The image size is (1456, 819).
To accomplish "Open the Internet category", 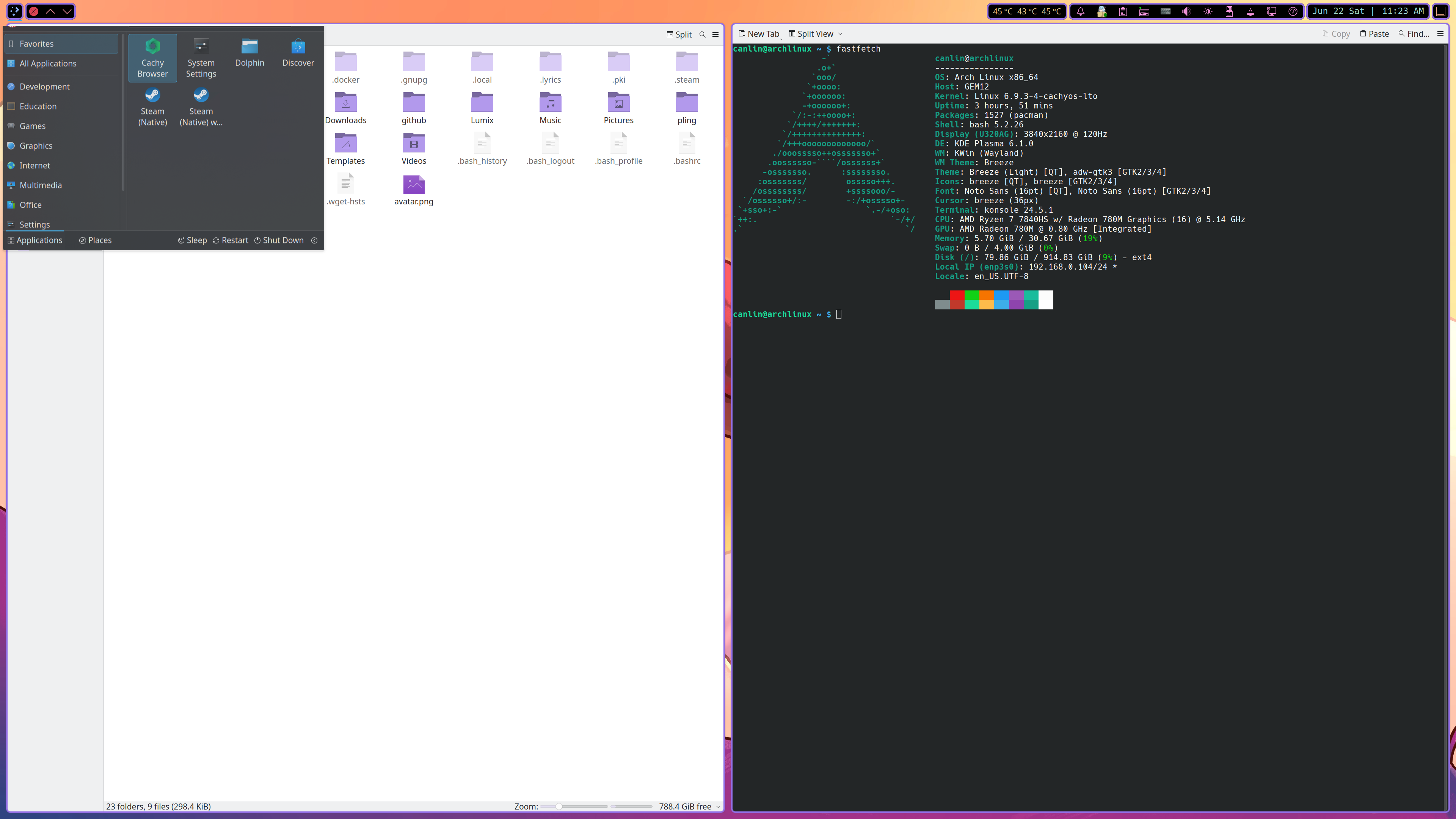I will tap(61, 166).
